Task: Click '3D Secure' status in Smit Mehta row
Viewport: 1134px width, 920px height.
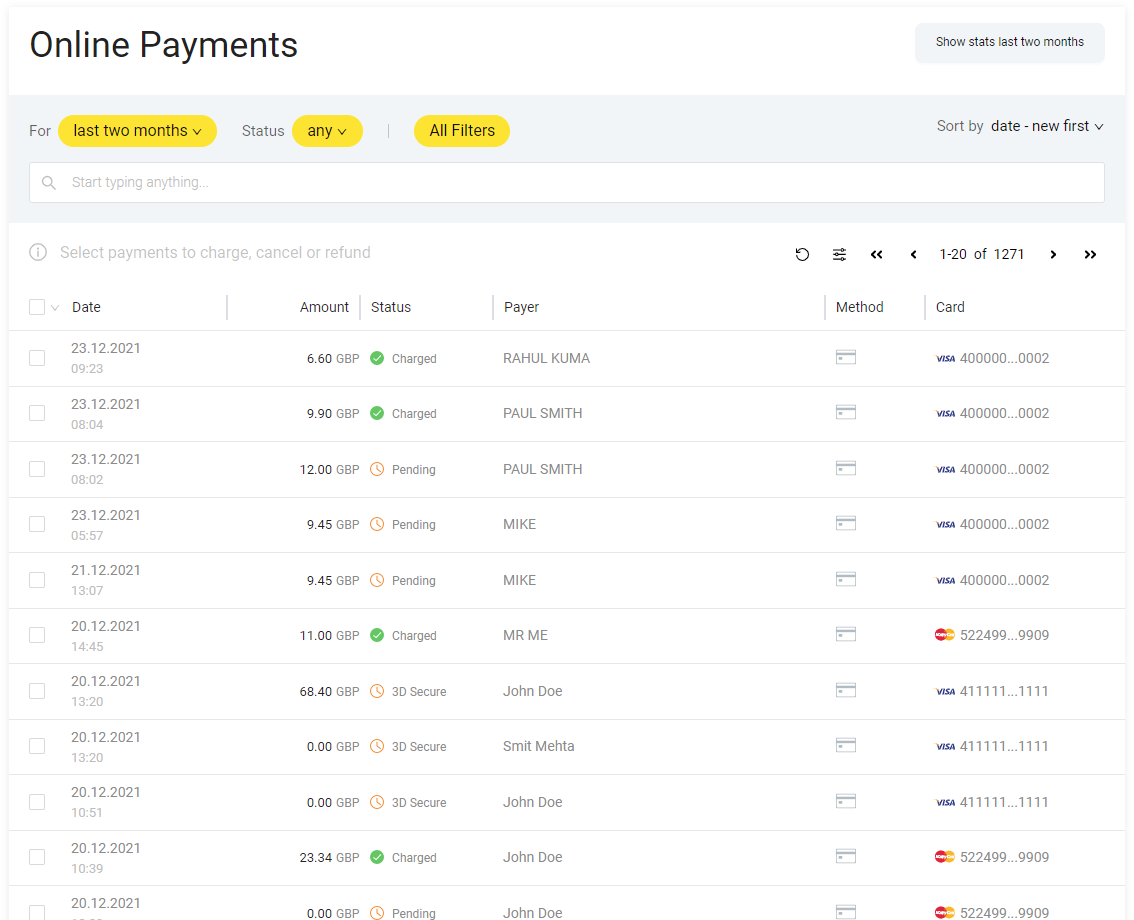Action: point(419,746)
